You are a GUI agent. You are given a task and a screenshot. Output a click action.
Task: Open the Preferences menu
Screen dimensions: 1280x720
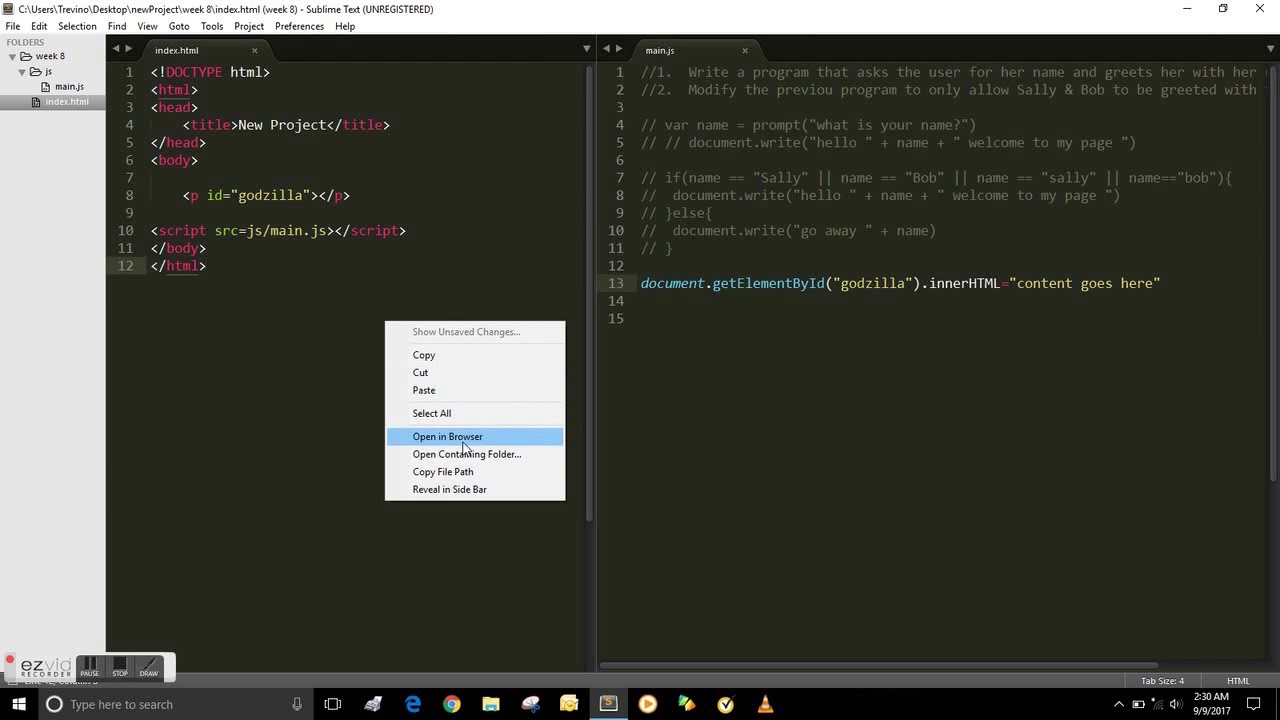(x=300, y=26)
